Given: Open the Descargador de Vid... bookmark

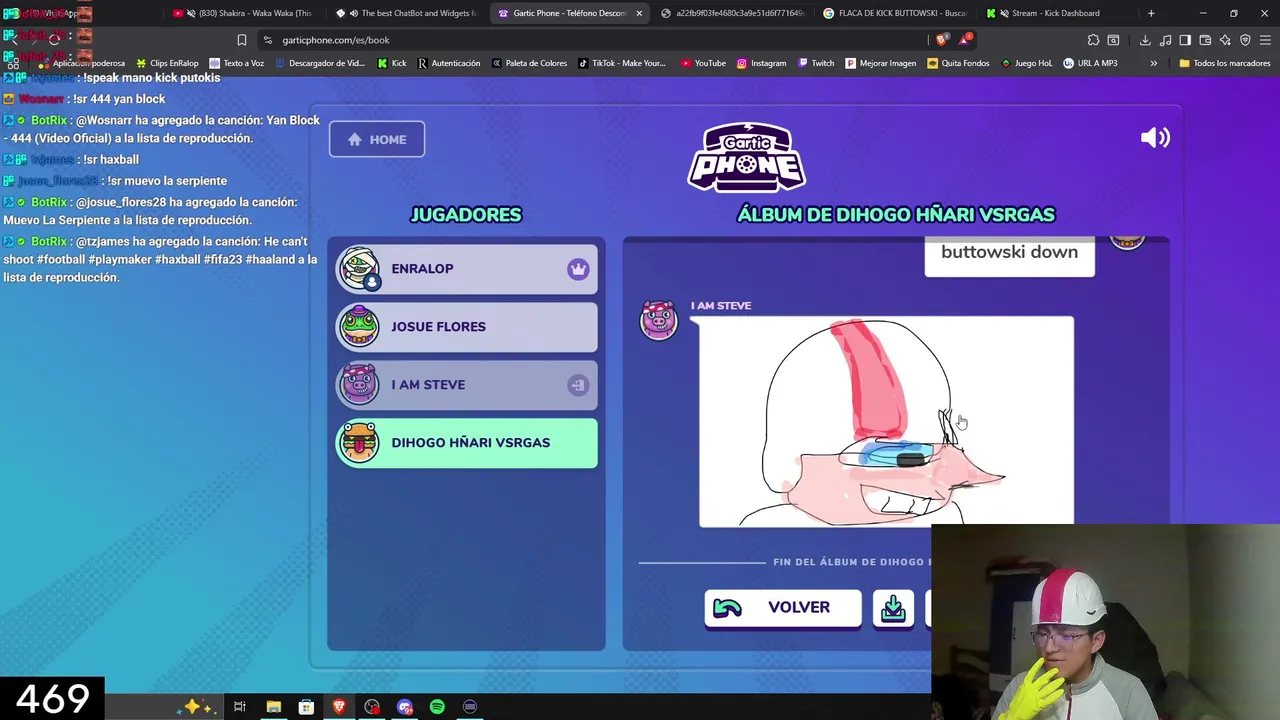Looking at the screenshot, I should tap(320, 63).
